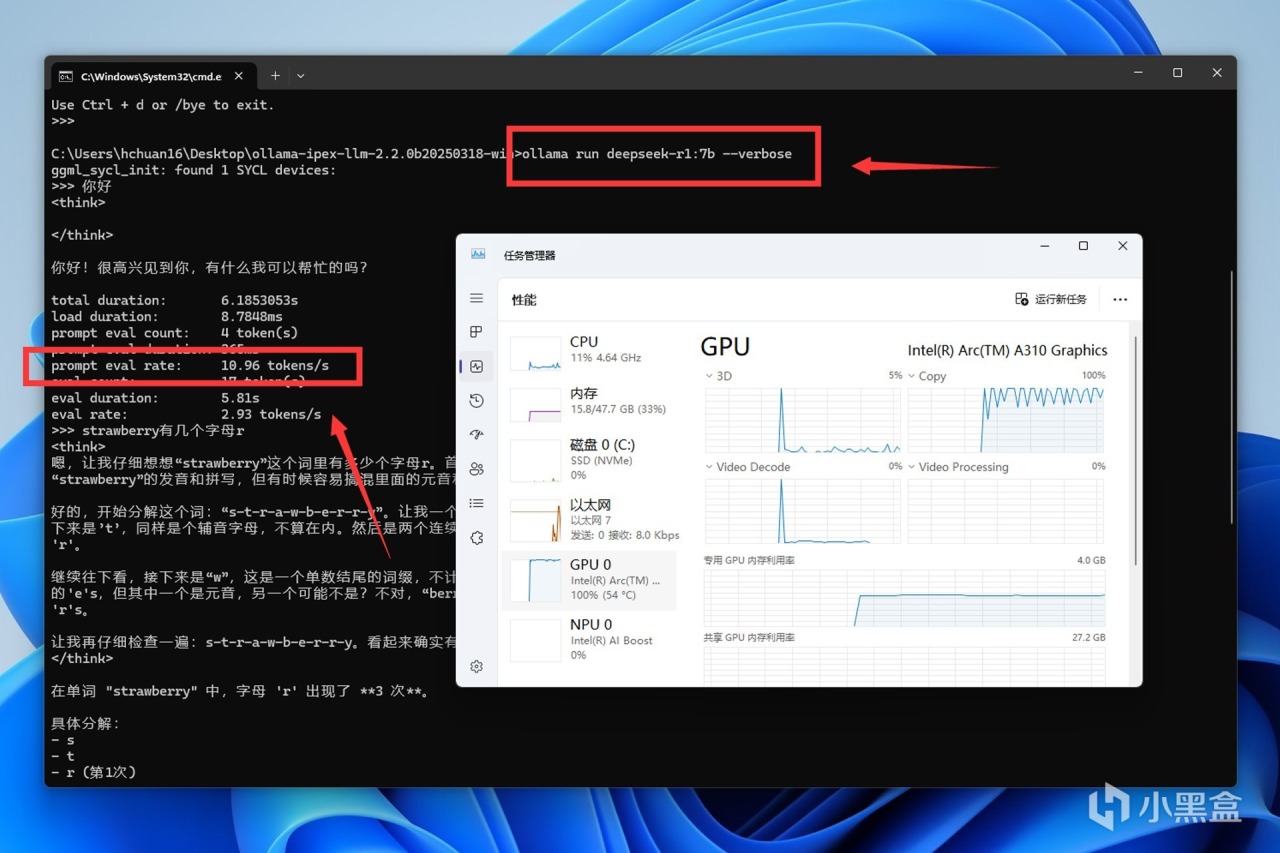
Task: Expand the Video Processing engine dropdown
Action: 913,467
